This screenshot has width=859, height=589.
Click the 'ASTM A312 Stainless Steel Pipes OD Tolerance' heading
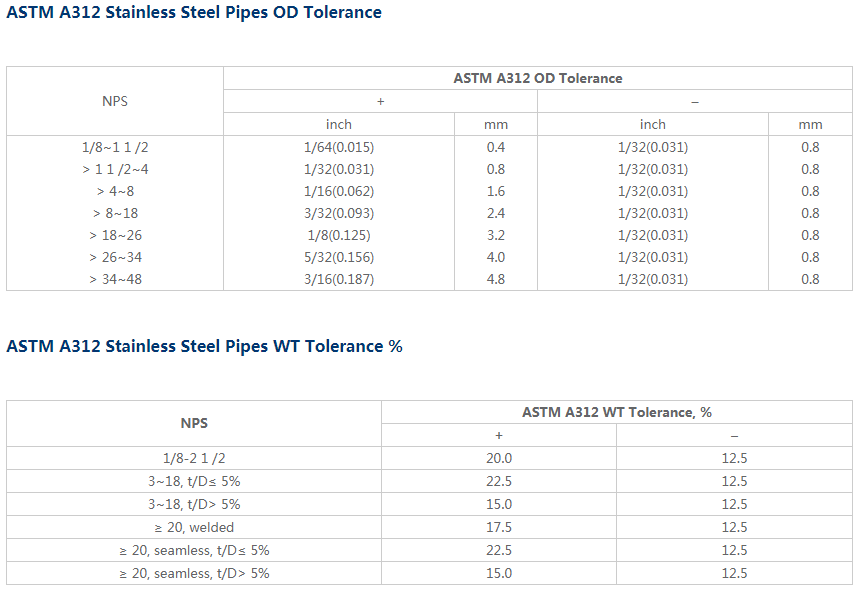tap(193, 13)
